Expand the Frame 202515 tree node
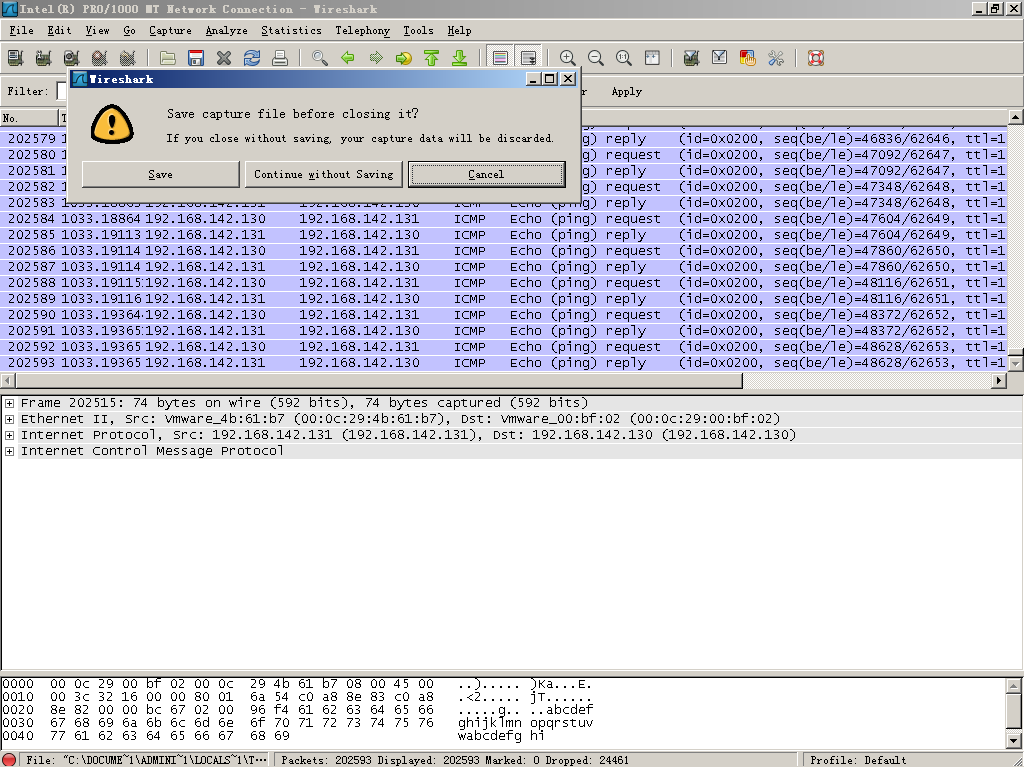Viewport: 1024px width, 768px height. coord(9,403)
